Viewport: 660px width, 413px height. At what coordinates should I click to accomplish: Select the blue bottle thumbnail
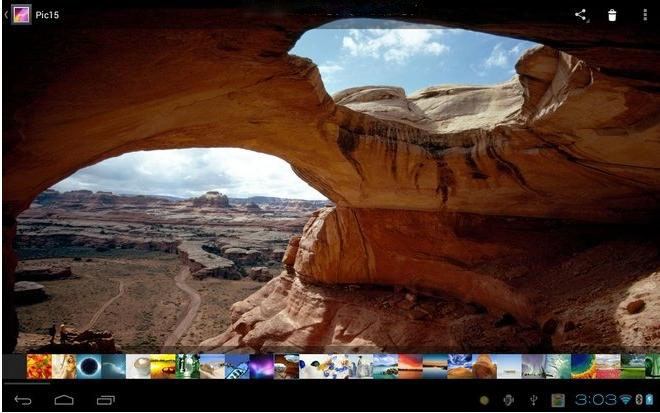[237, 366]
